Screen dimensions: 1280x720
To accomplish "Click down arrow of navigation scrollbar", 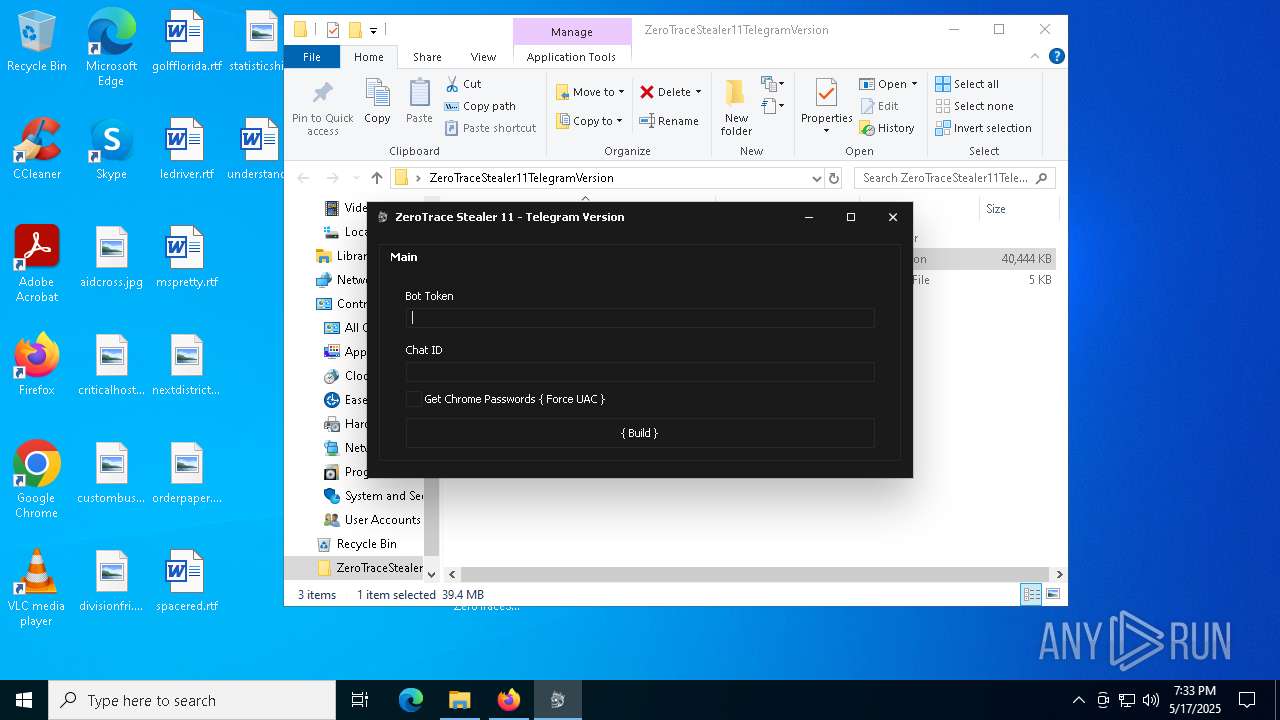I will pos(432,575).
